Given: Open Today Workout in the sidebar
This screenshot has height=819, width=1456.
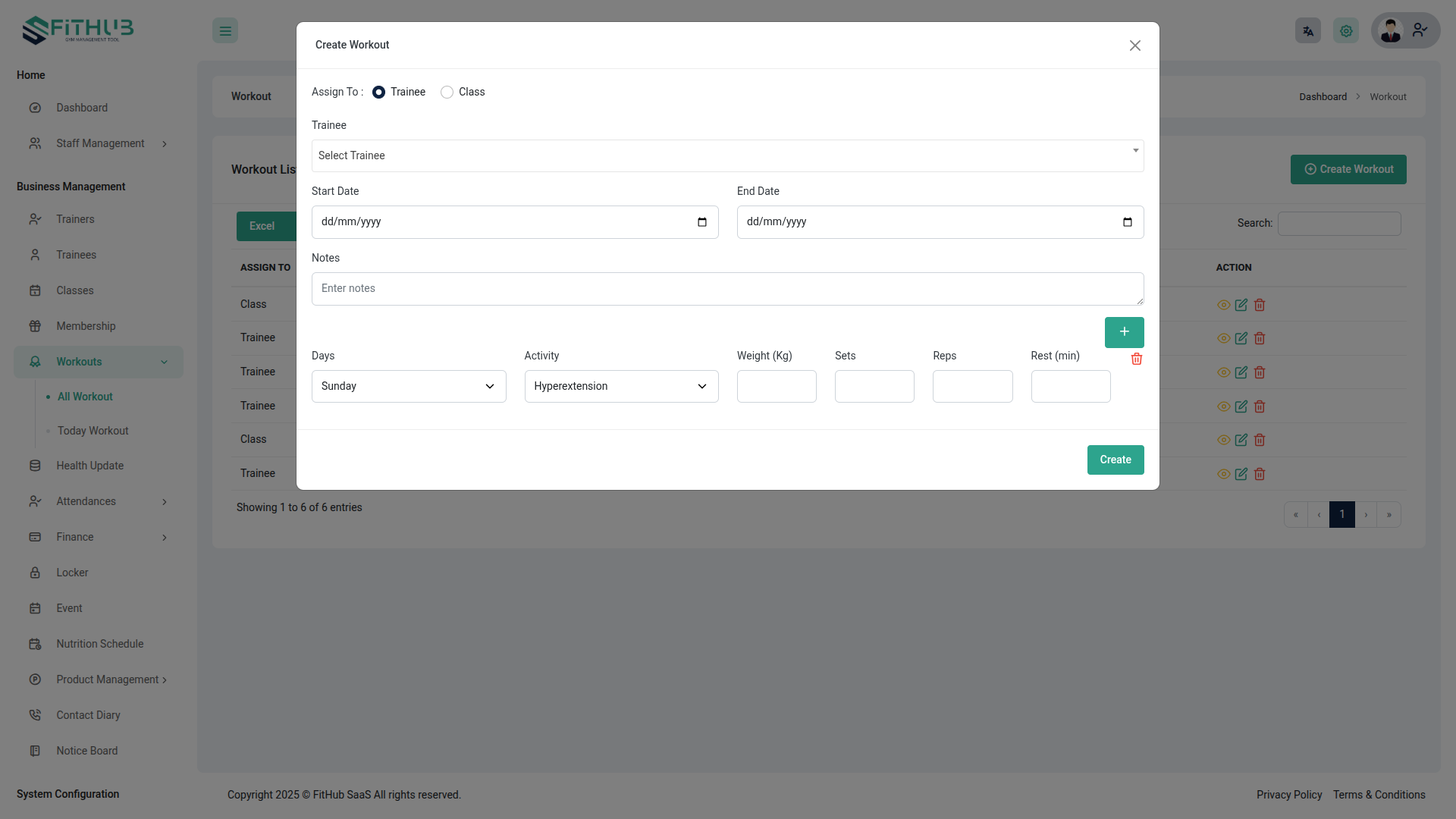Looking at the screenshot, I should click(93, 431).
